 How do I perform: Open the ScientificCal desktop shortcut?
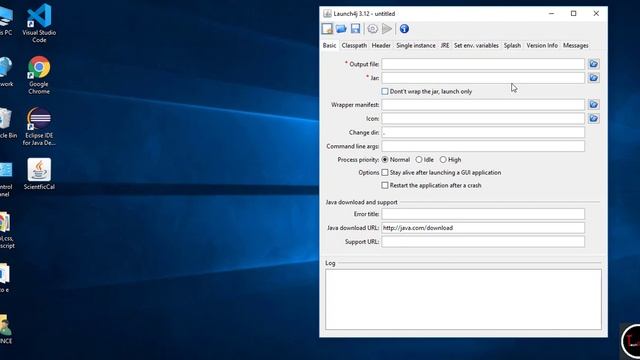(x=39, y=174)
